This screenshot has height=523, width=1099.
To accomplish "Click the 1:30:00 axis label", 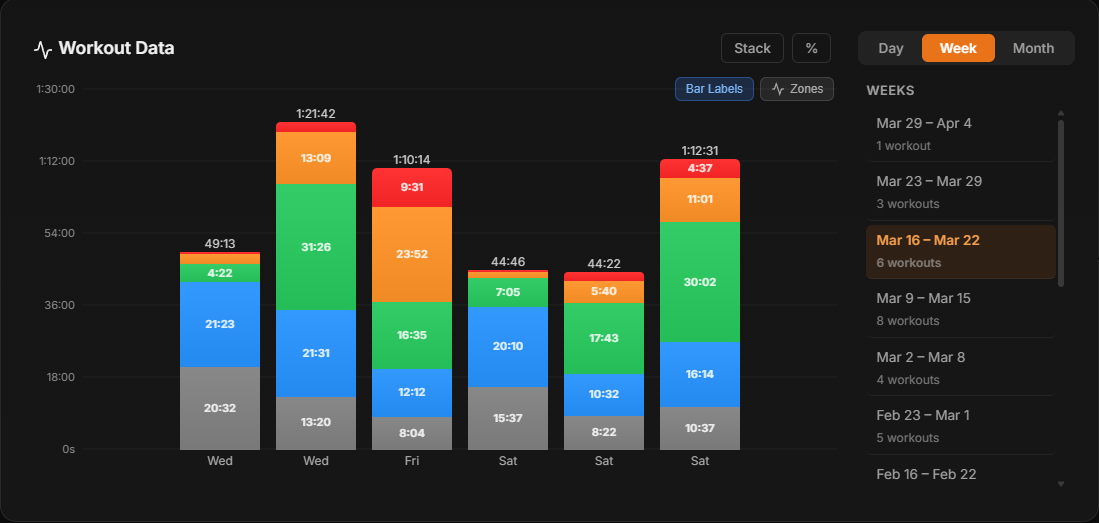I will 57,89.
